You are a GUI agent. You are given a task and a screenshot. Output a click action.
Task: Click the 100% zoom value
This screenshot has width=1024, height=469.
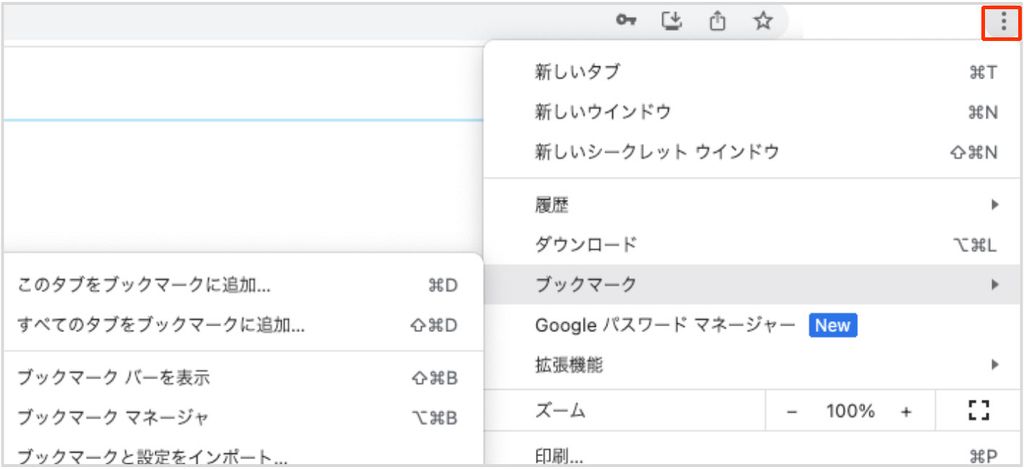850,412
